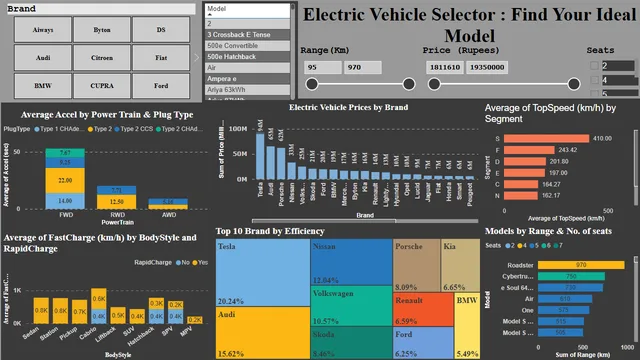Click Price slider left handle
The image size is (640, 360).
tap(434, 84)
